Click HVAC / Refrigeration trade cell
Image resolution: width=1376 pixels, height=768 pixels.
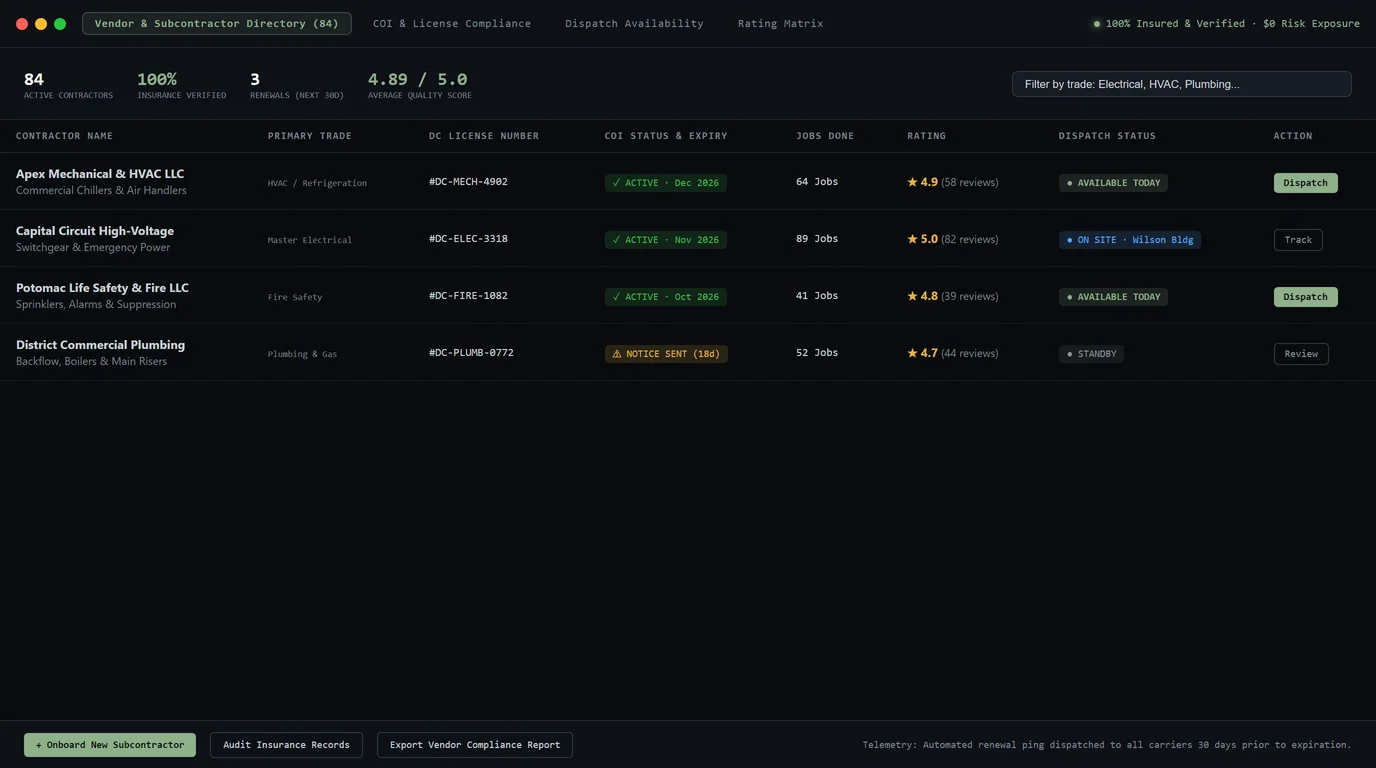click(x=317, y=183)
